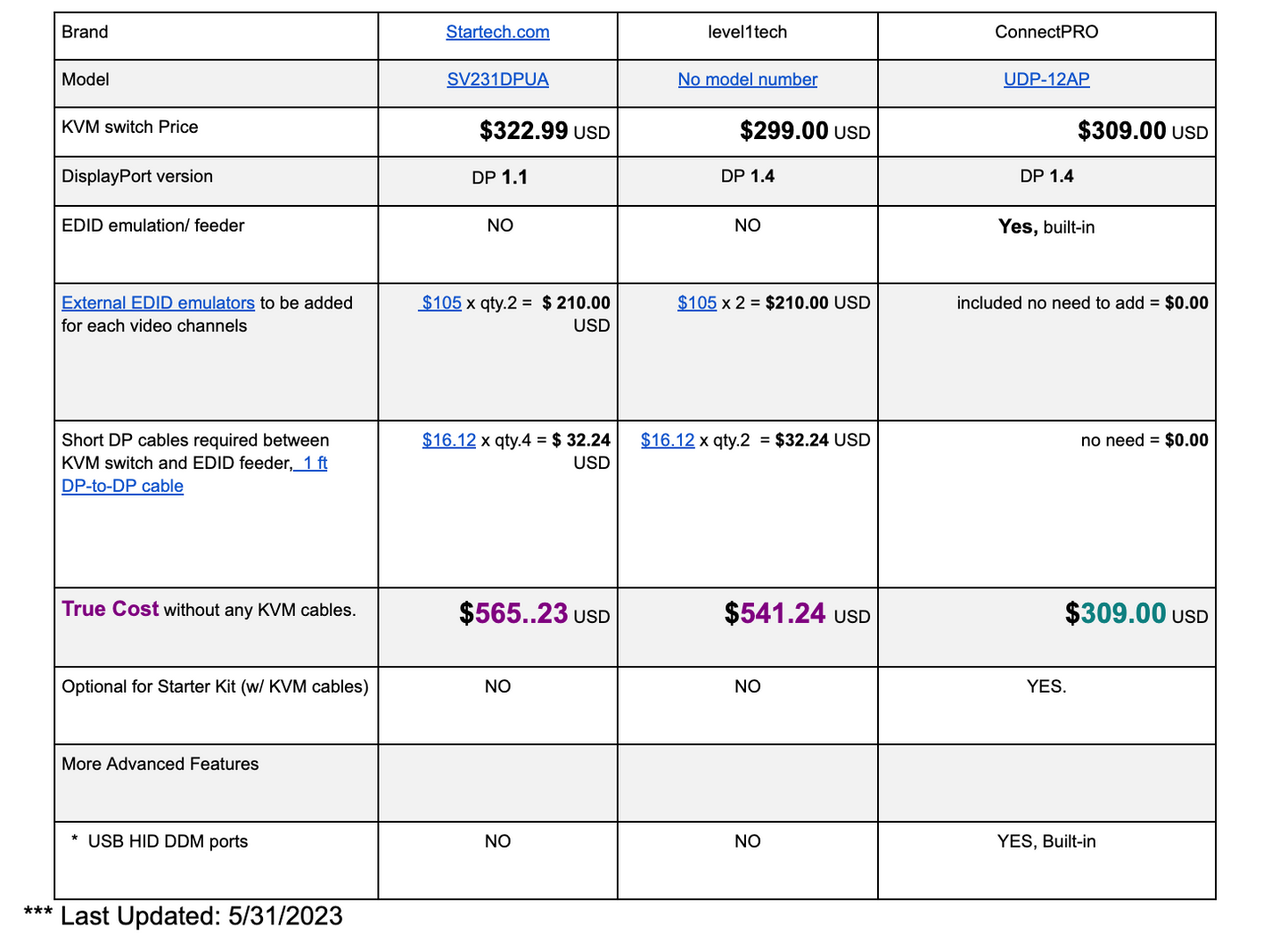The image size is (1288, 952).
Task: Click the $105 link before "x qty.2"
Action: point(441,303)
